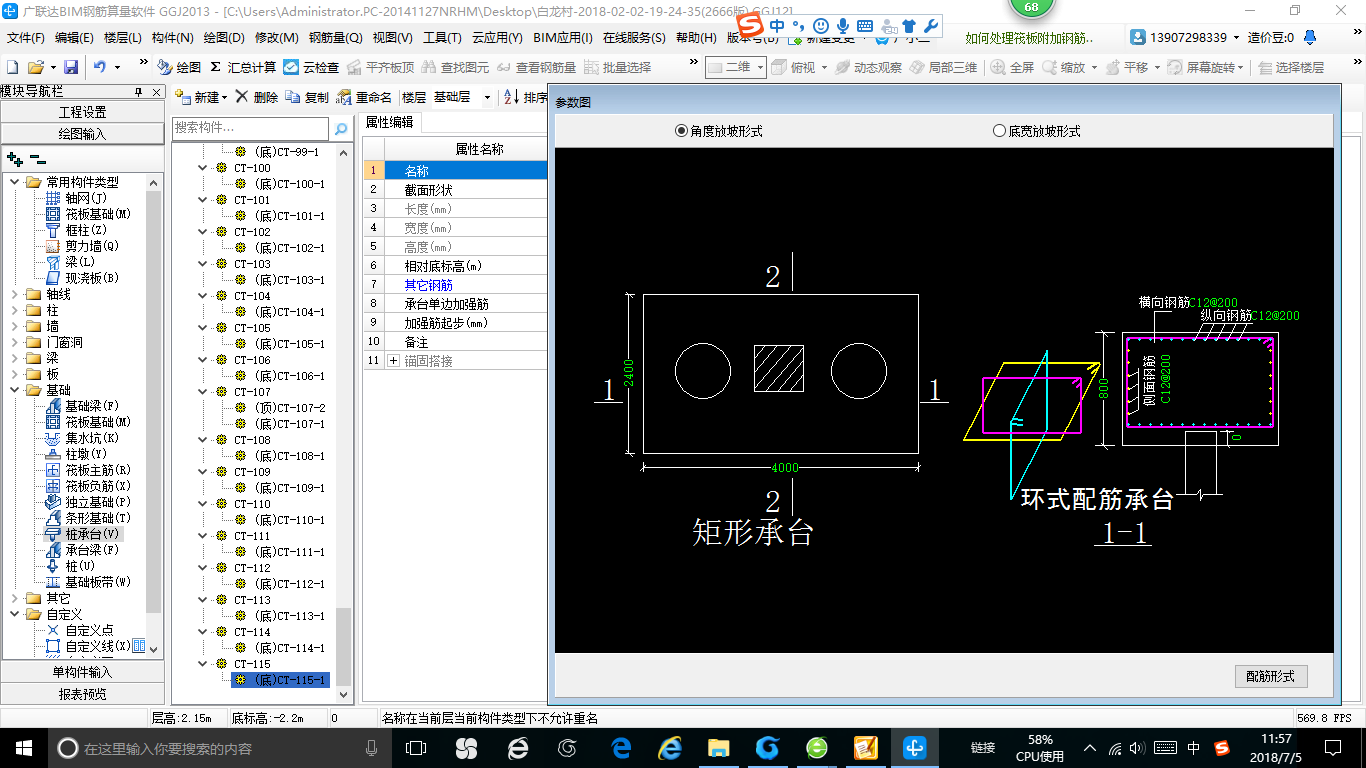Viewport: 1366px width, 768px height.
Task: Collapse the CT-115 node
Action: tap(205, 664)
